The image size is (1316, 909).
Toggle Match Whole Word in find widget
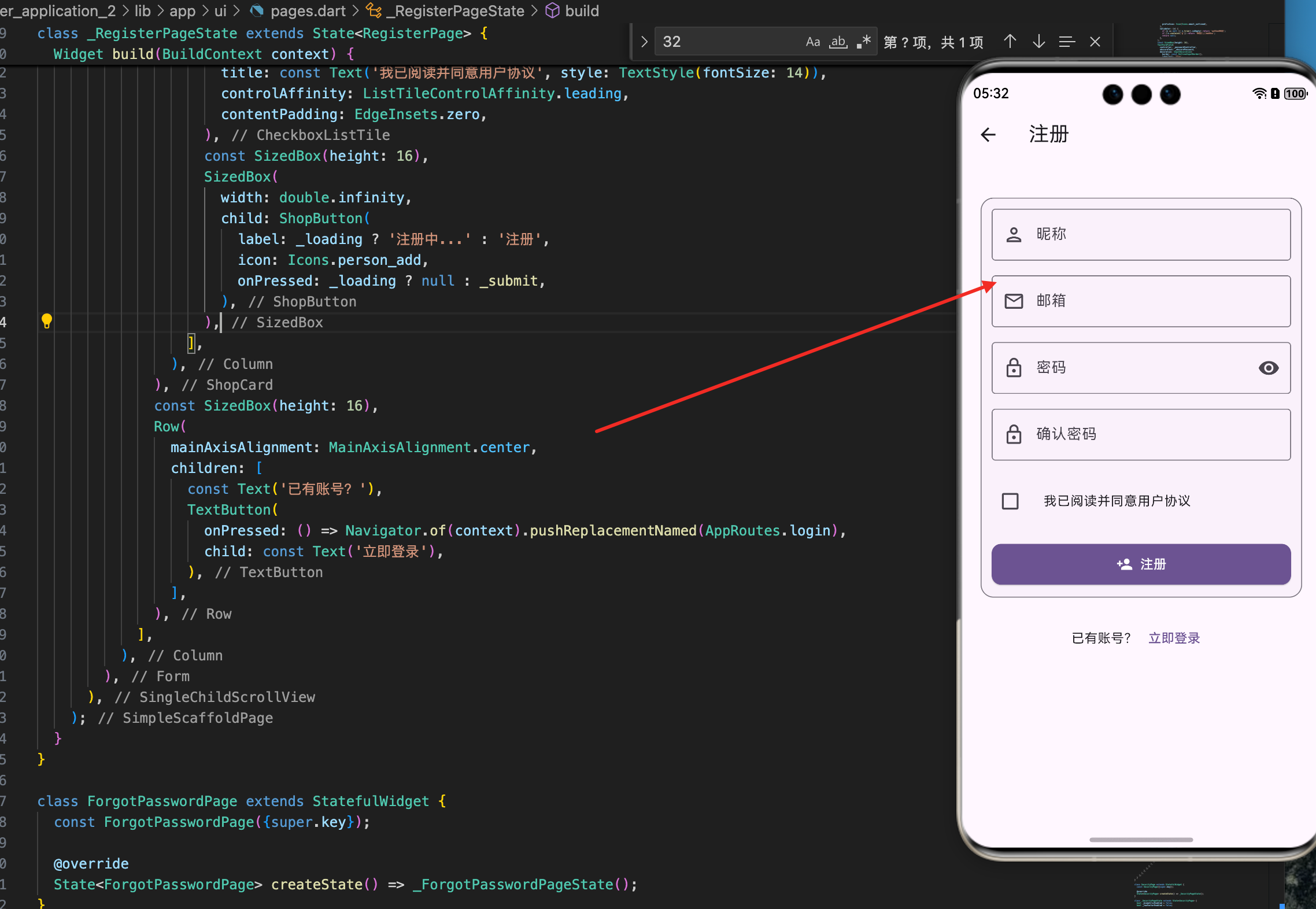[838, 42]
